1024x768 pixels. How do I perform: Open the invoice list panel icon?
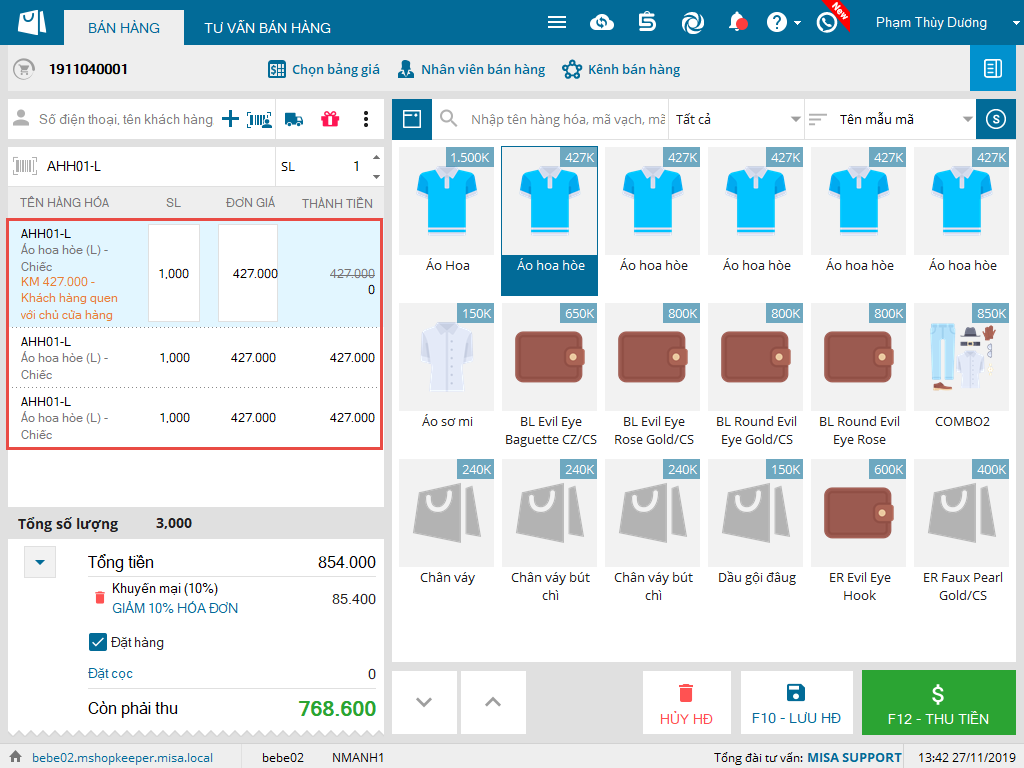pyautogui.click(x=993, y=69)
